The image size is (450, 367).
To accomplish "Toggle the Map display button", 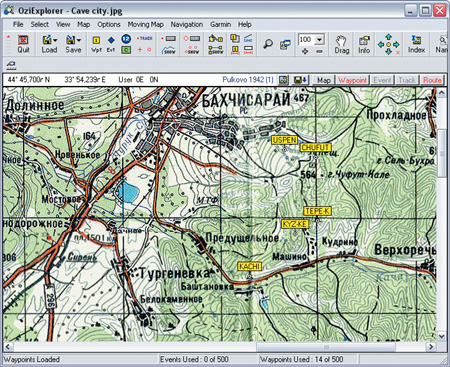I will pos(323,80).
